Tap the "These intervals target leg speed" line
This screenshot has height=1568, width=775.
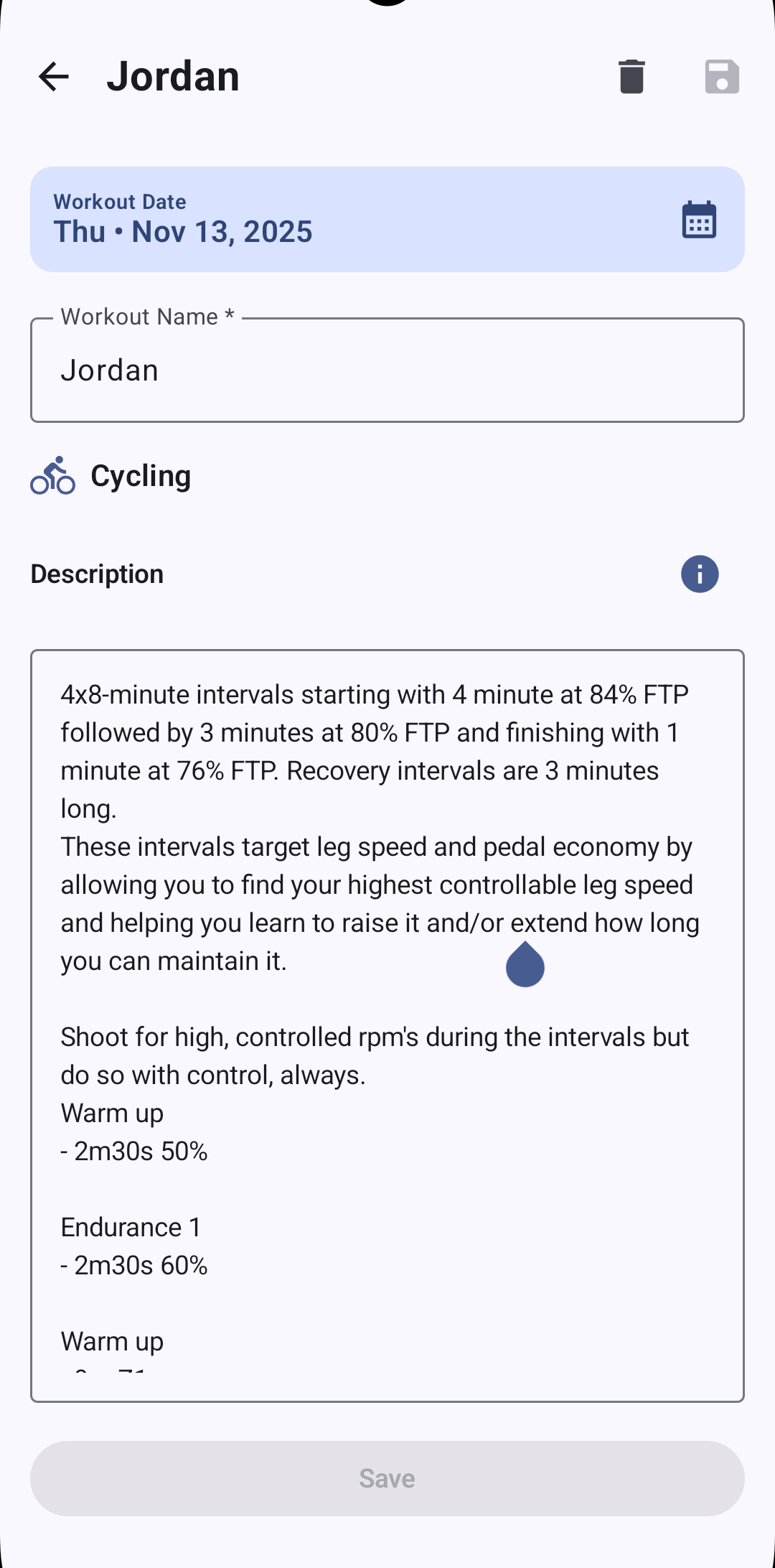pyautogui.click(x=376, y=847)
